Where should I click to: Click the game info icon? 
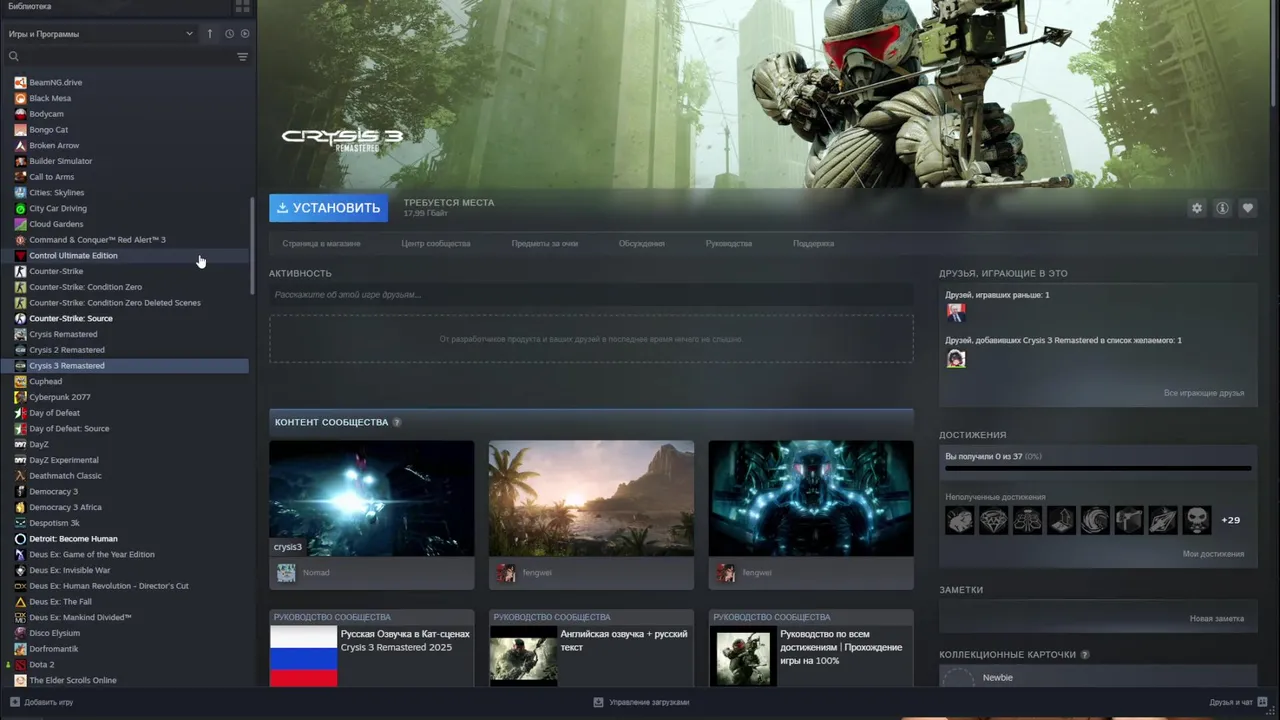pyautogui.click(x=1222, y=208)
